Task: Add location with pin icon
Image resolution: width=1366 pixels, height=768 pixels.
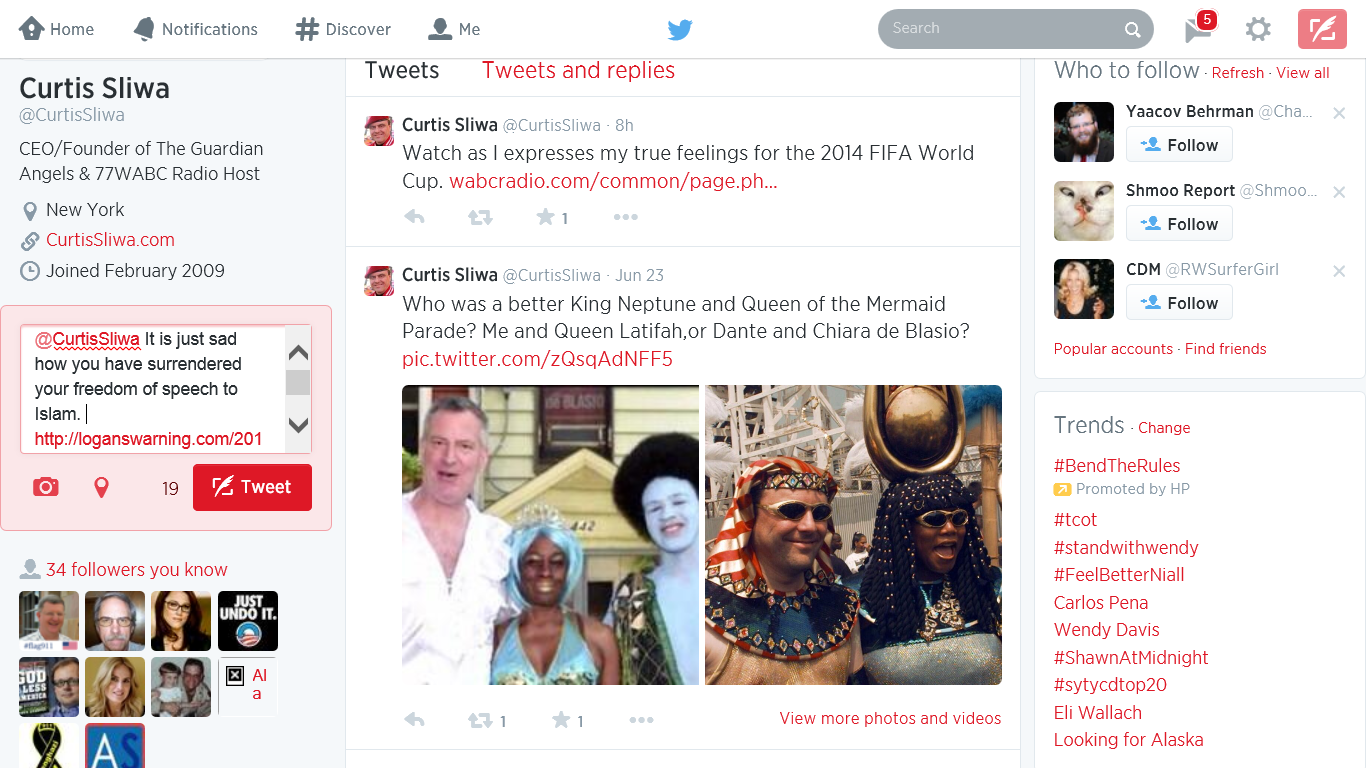Action: (101, 487)
